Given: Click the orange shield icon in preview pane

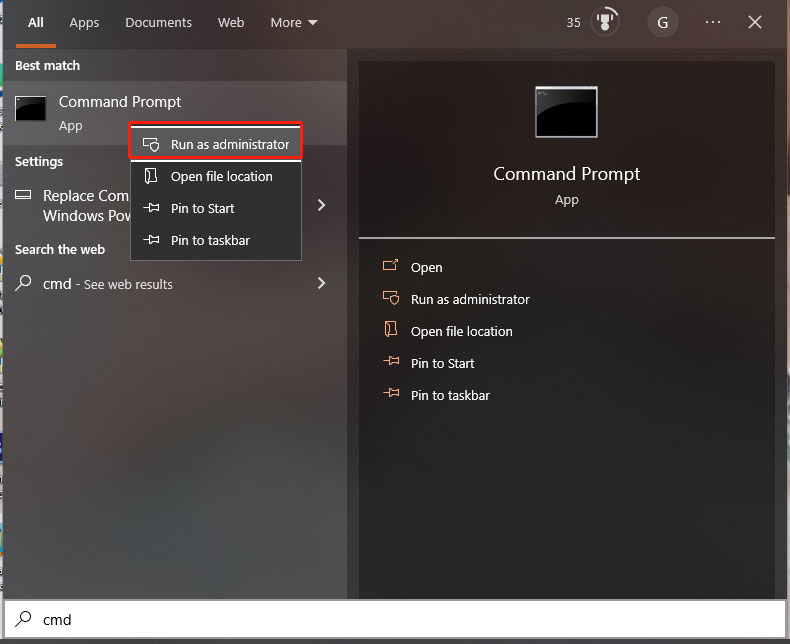Looking at the screenshot, I should point(391,298).
